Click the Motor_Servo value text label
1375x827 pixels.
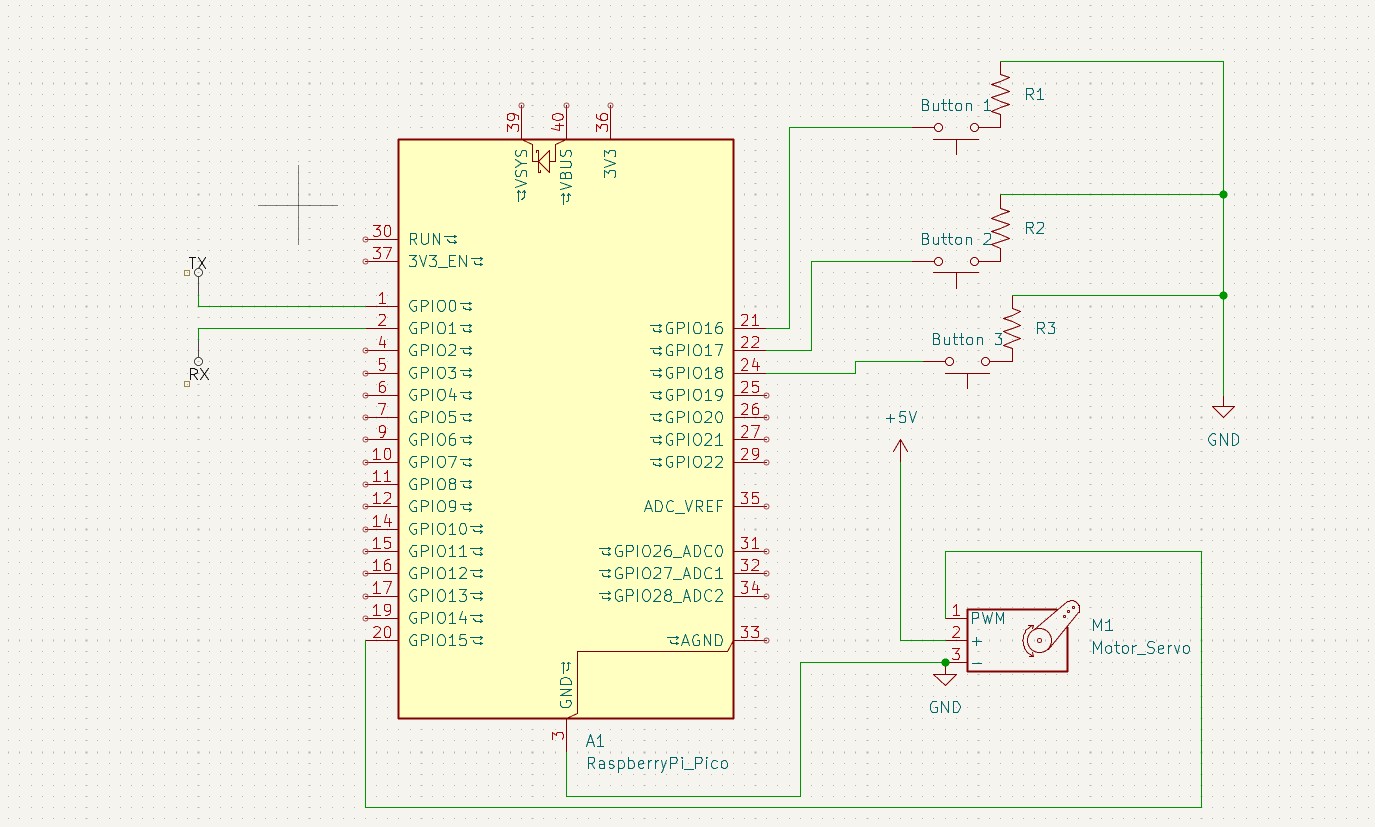click(1140, 647)
